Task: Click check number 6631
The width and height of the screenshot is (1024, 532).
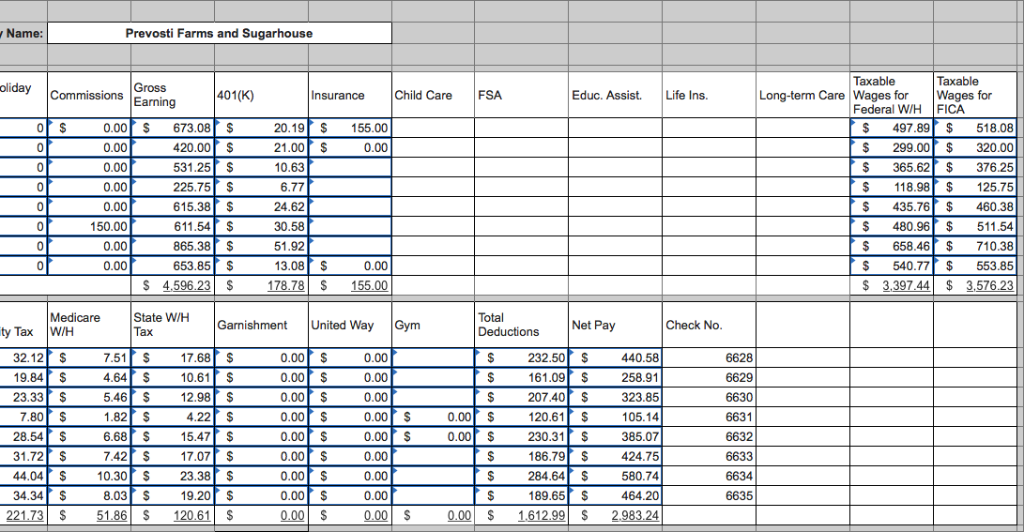Action: [709, 416]
